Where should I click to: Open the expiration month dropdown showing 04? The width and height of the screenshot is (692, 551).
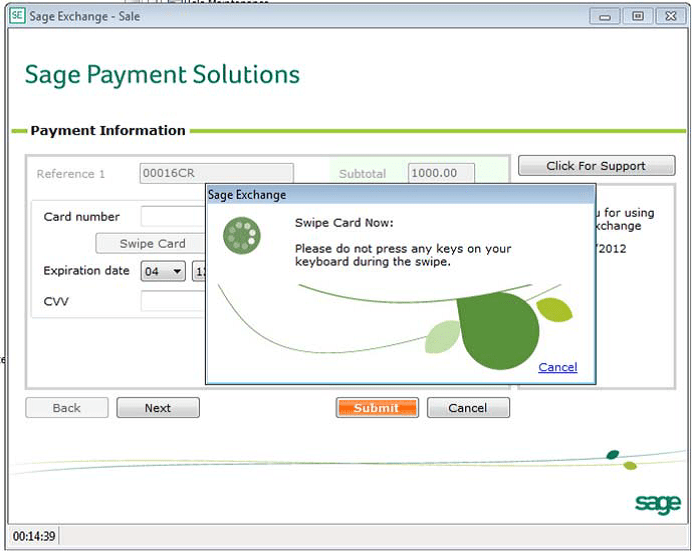click(163, 271)
